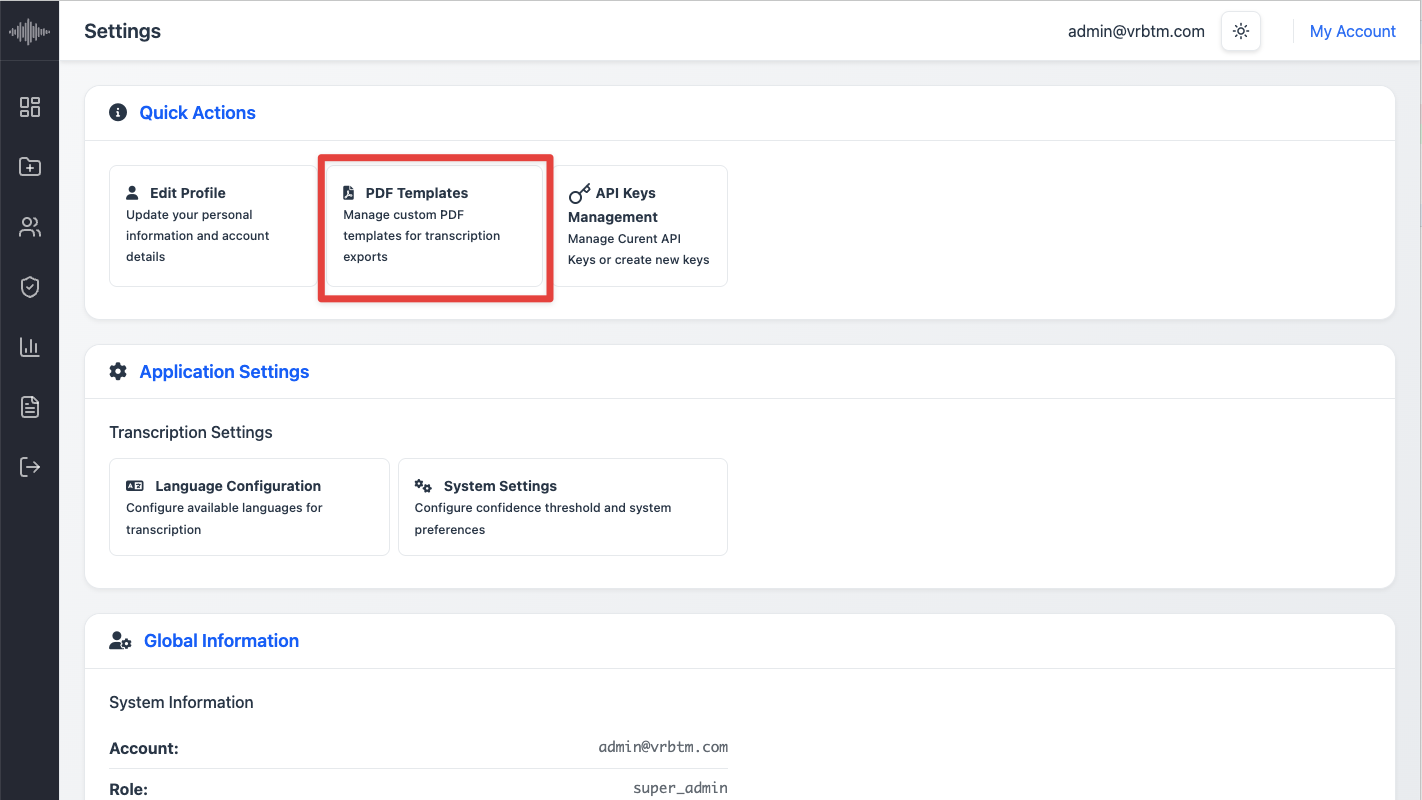Open My Account link
Screen dimensions: 1422x800
(x=1352, y=31)
